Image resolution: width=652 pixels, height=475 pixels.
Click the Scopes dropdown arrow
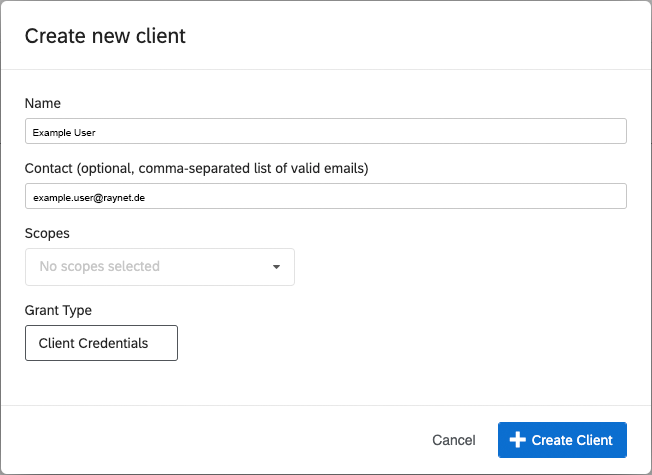pos(276,267)
